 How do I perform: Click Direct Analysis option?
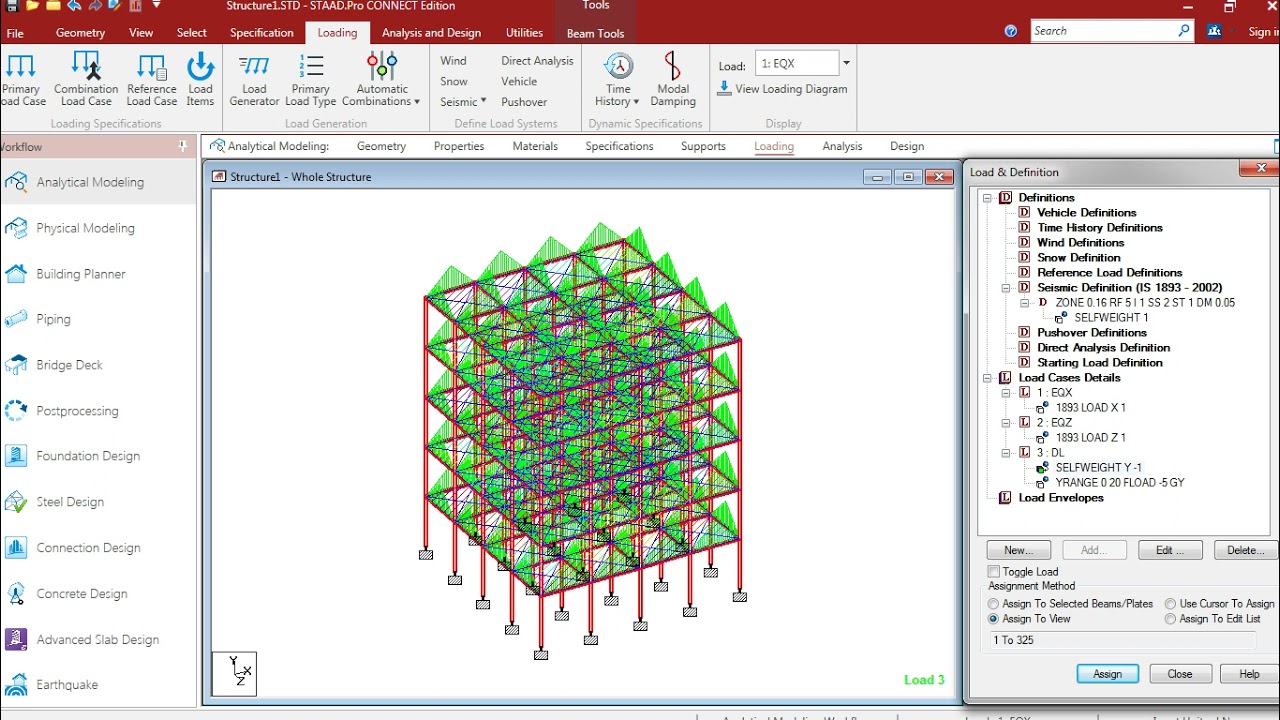537,61
